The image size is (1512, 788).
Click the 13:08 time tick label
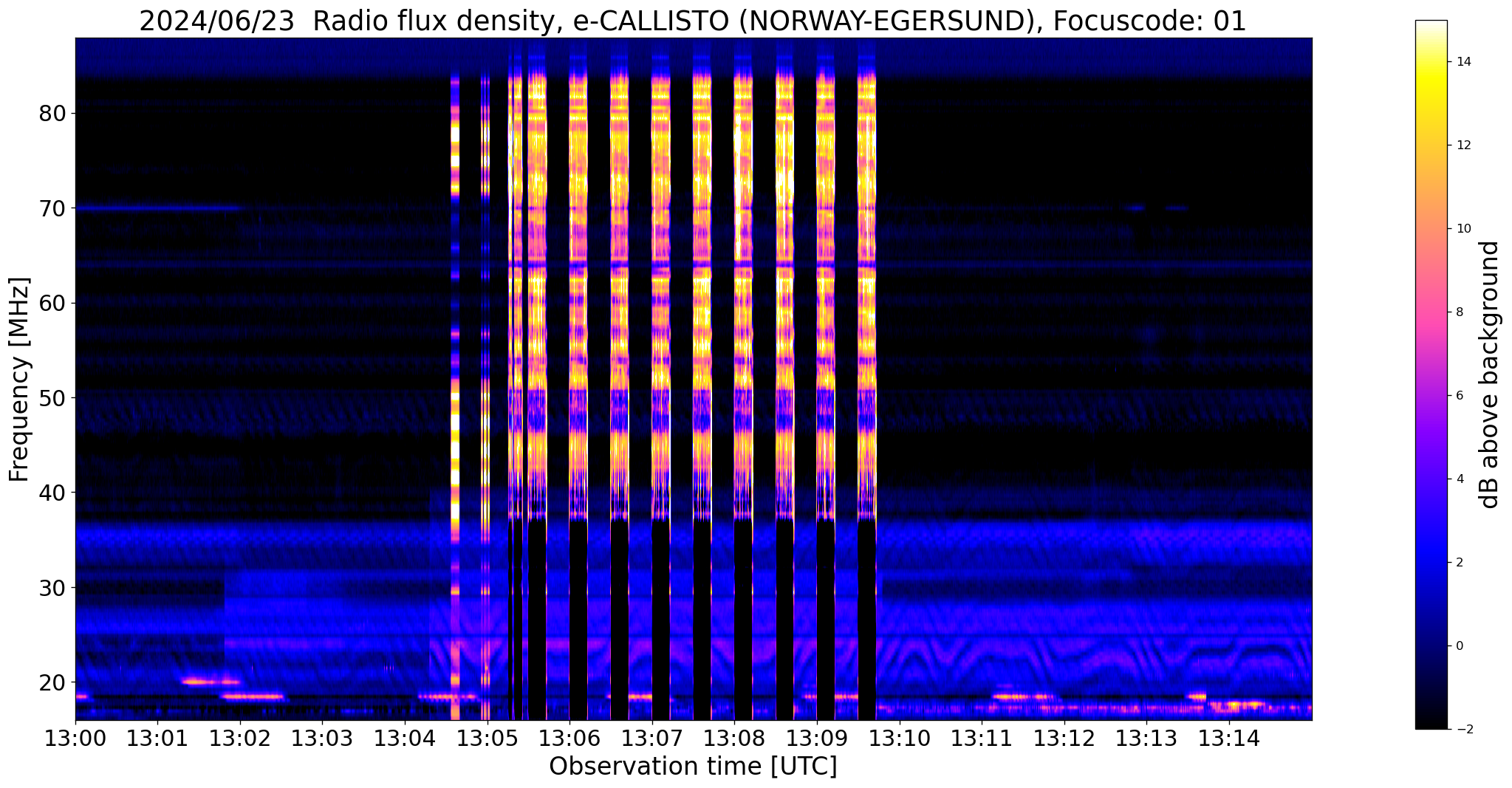[x=734, y=738]
